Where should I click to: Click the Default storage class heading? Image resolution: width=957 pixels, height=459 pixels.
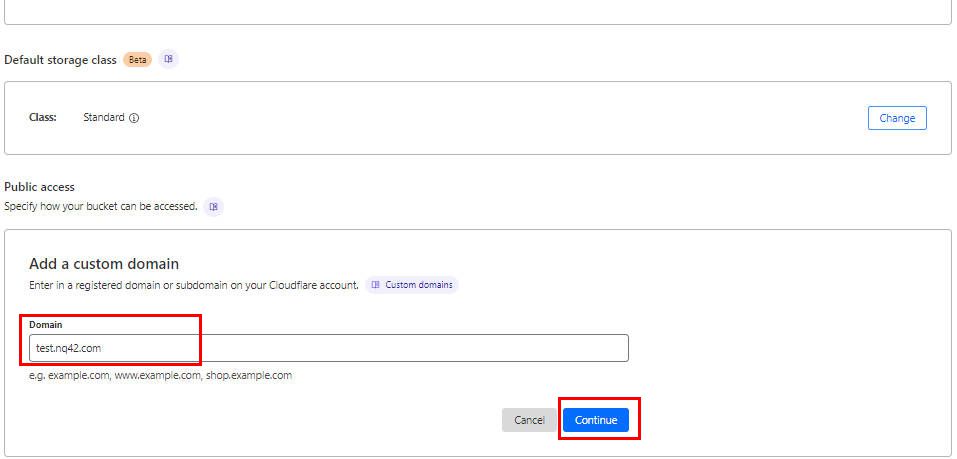pos(60,60)
